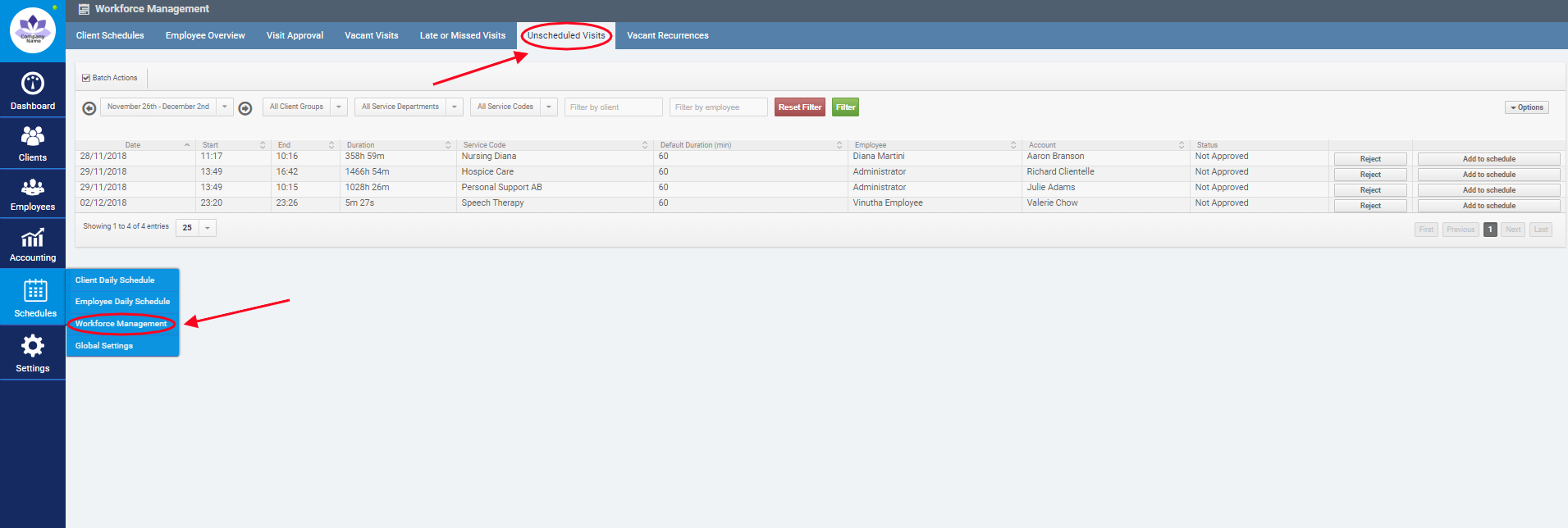Switch to the Vacant Visits tab
Image resolution: width=1568 pixels, height=528 pixels.
[371, 35]
